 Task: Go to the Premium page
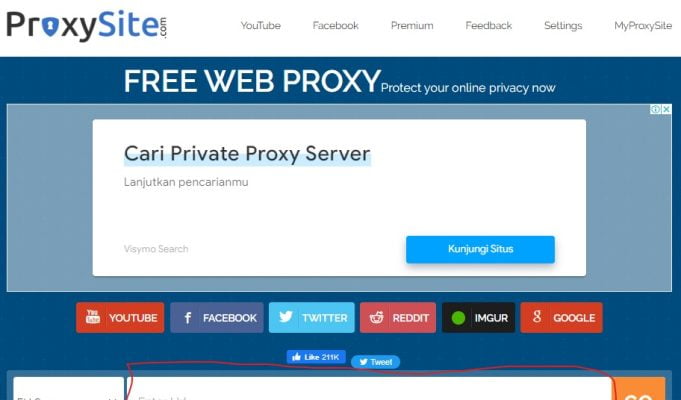412,26
